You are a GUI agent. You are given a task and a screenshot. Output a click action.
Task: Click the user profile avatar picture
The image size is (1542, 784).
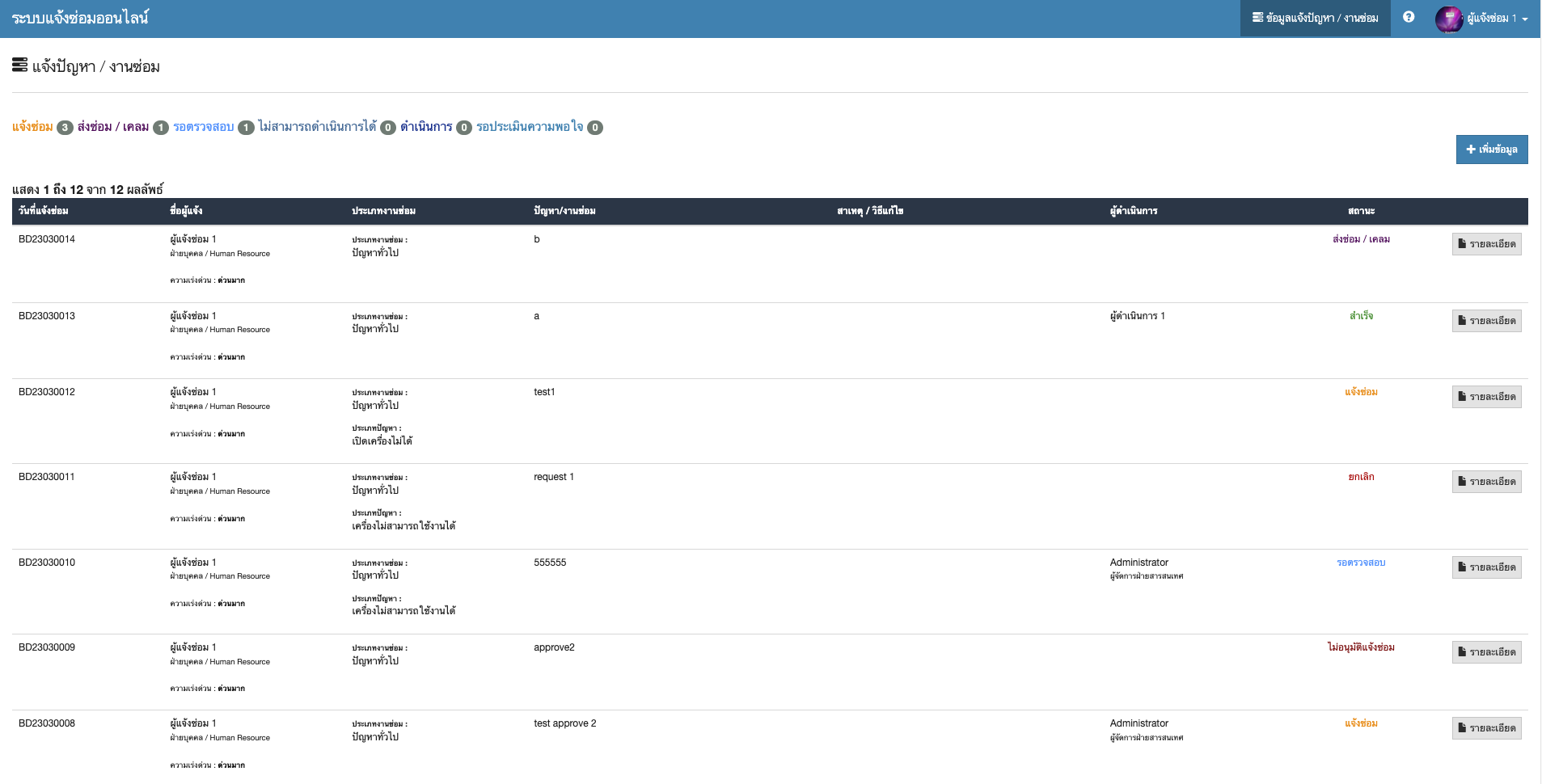[x=1448, y=19]
